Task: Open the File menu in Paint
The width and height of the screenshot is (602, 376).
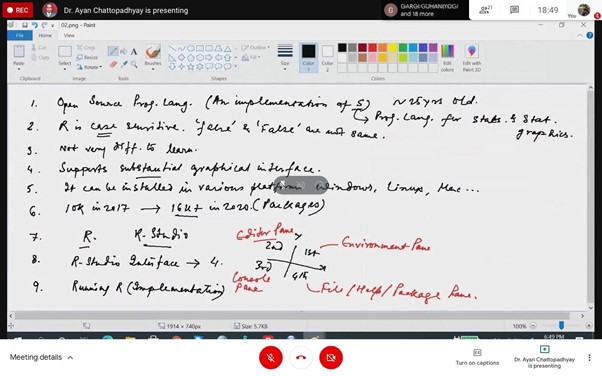Action: [20, 35]
